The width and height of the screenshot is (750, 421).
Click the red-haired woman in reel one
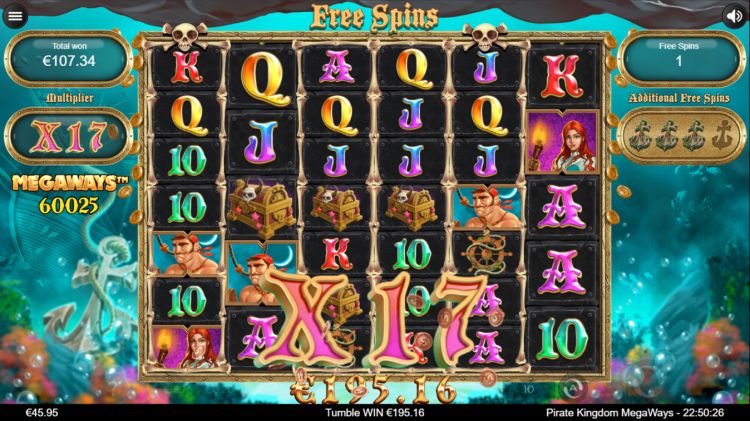pyautogui.click(x=187, y=347)
